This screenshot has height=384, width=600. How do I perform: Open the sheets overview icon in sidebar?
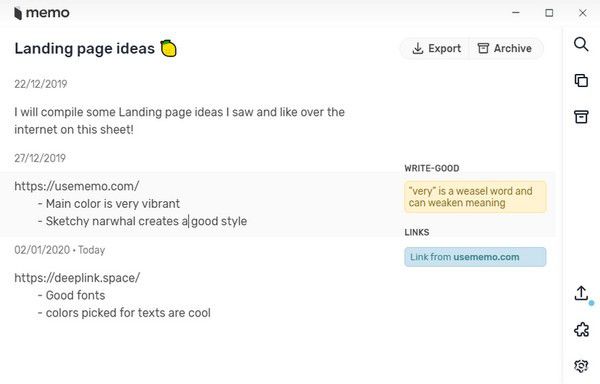581,80
